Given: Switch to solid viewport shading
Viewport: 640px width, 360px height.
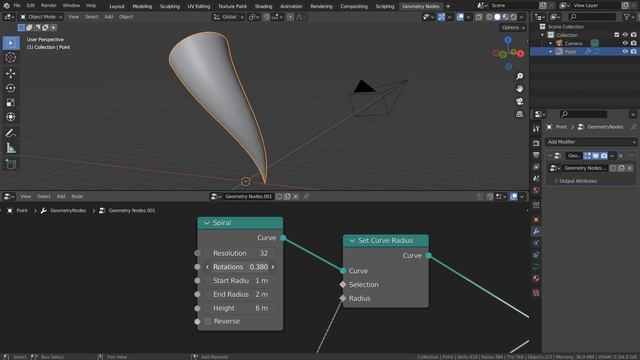Looking at the screenshot, I should click(x=497, y=17).
